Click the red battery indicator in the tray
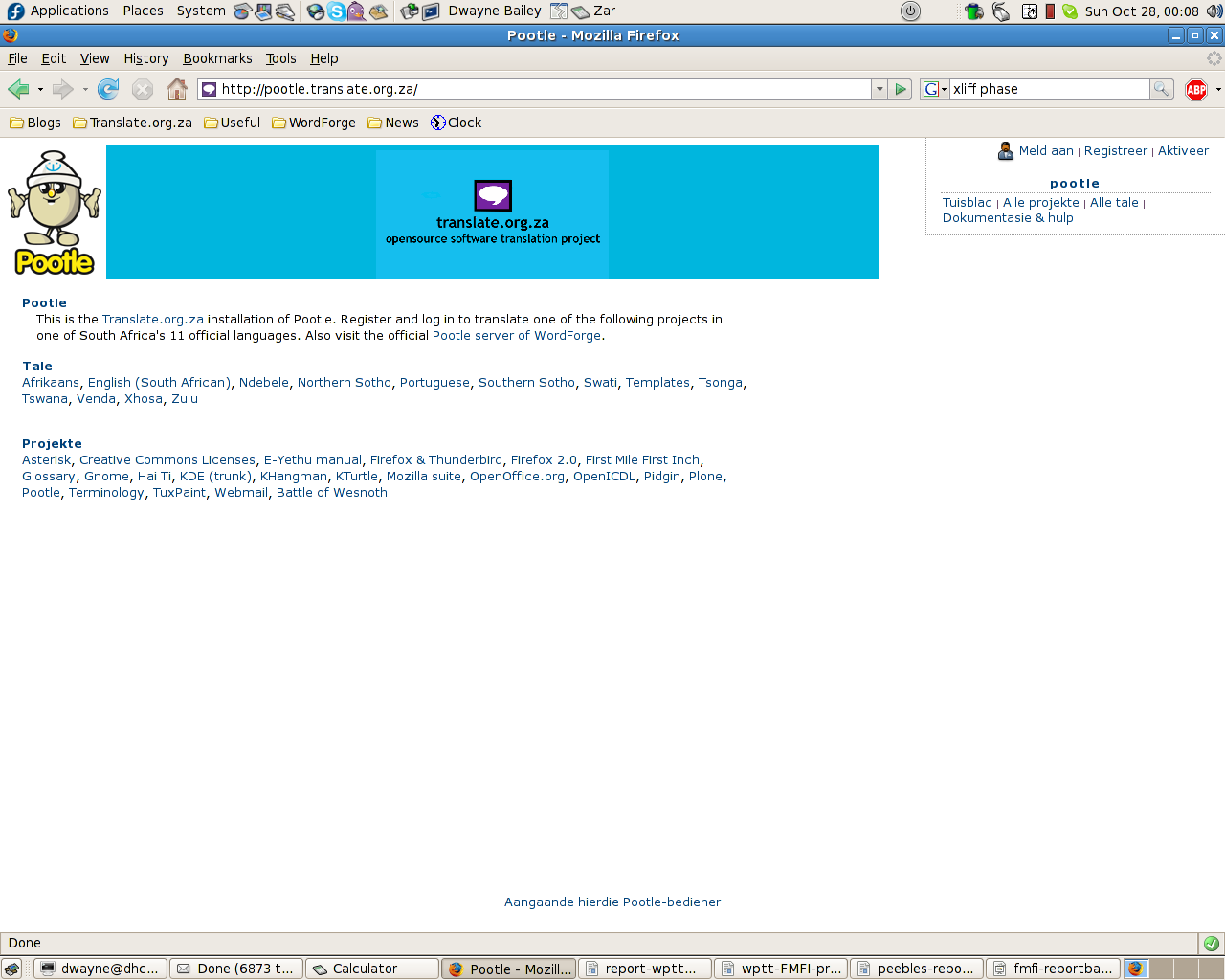1225x980 pixels. pyautogui.click(x=1050, y=11)
